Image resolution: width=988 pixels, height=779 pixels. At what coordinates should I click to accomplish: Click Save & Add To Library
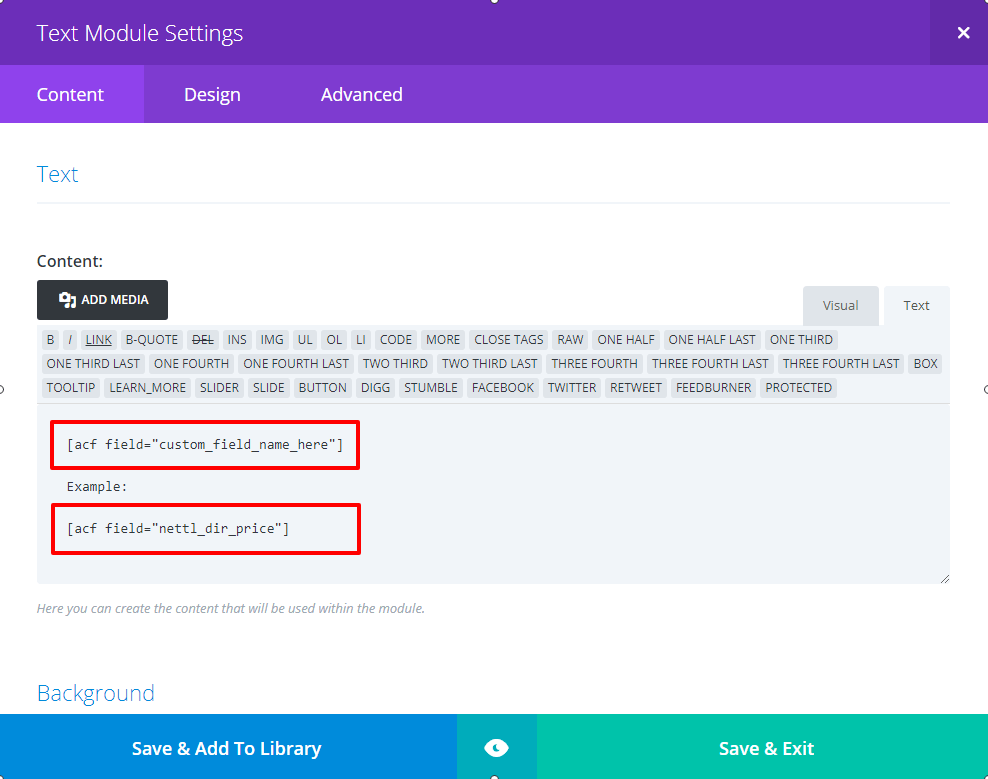(x=227, y=747)
